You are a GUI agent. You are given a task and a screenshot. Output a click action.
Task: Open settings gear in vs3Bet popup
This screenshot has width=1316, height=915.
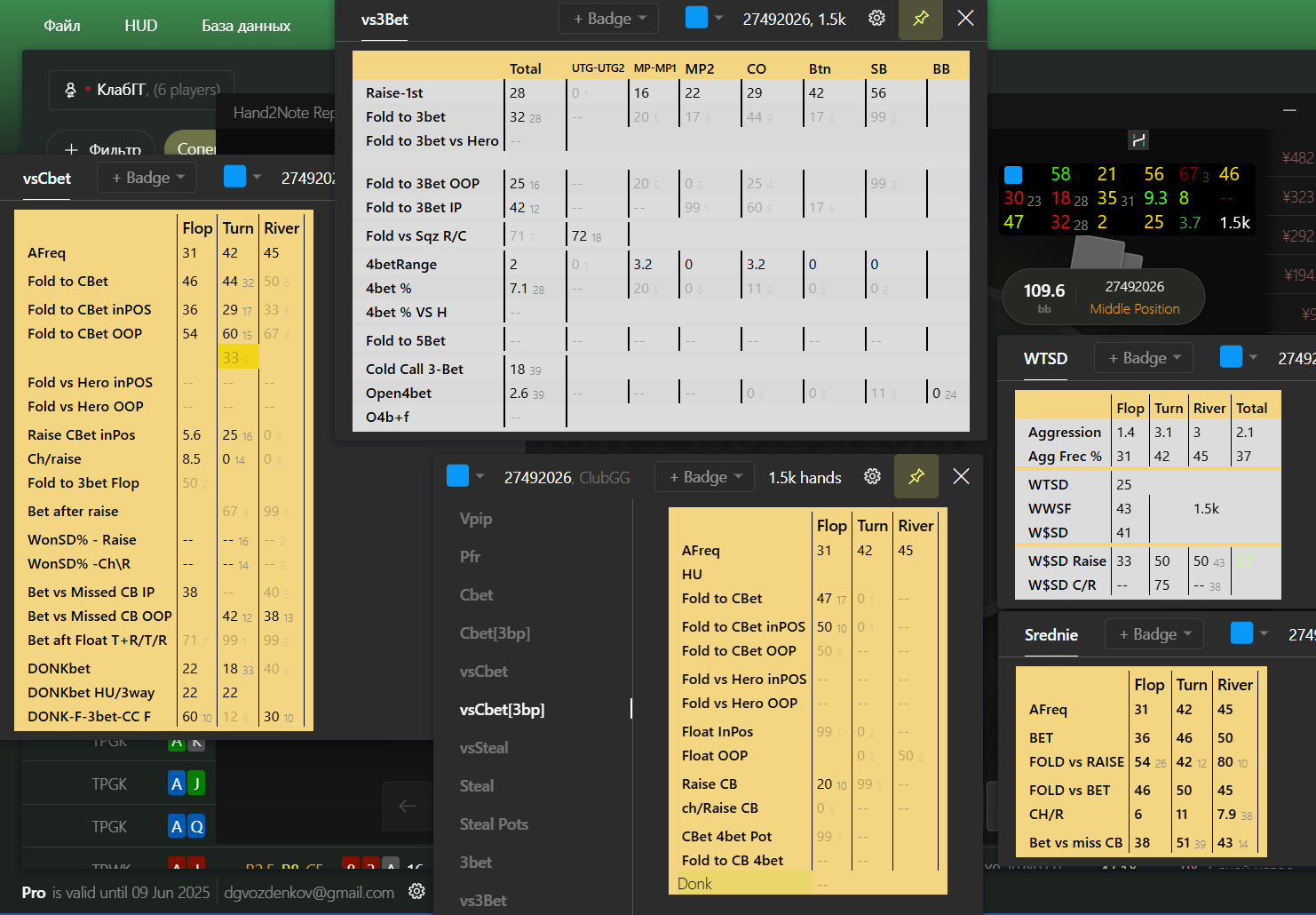pyautogui.click(x=876, y=19)
